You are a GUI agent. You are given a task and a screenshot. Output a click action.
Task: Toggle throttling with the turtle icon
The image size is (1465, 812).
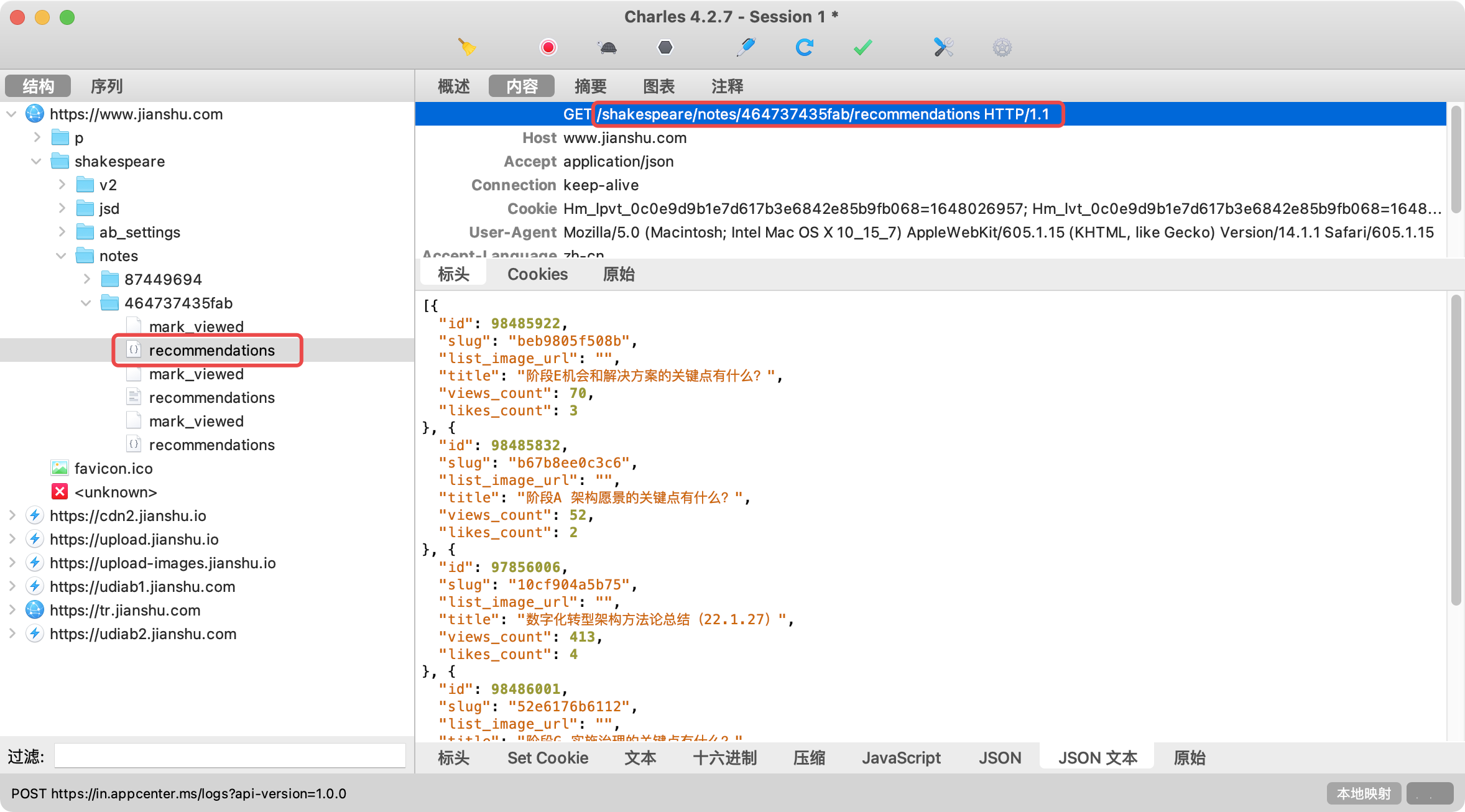click(607, 47)
